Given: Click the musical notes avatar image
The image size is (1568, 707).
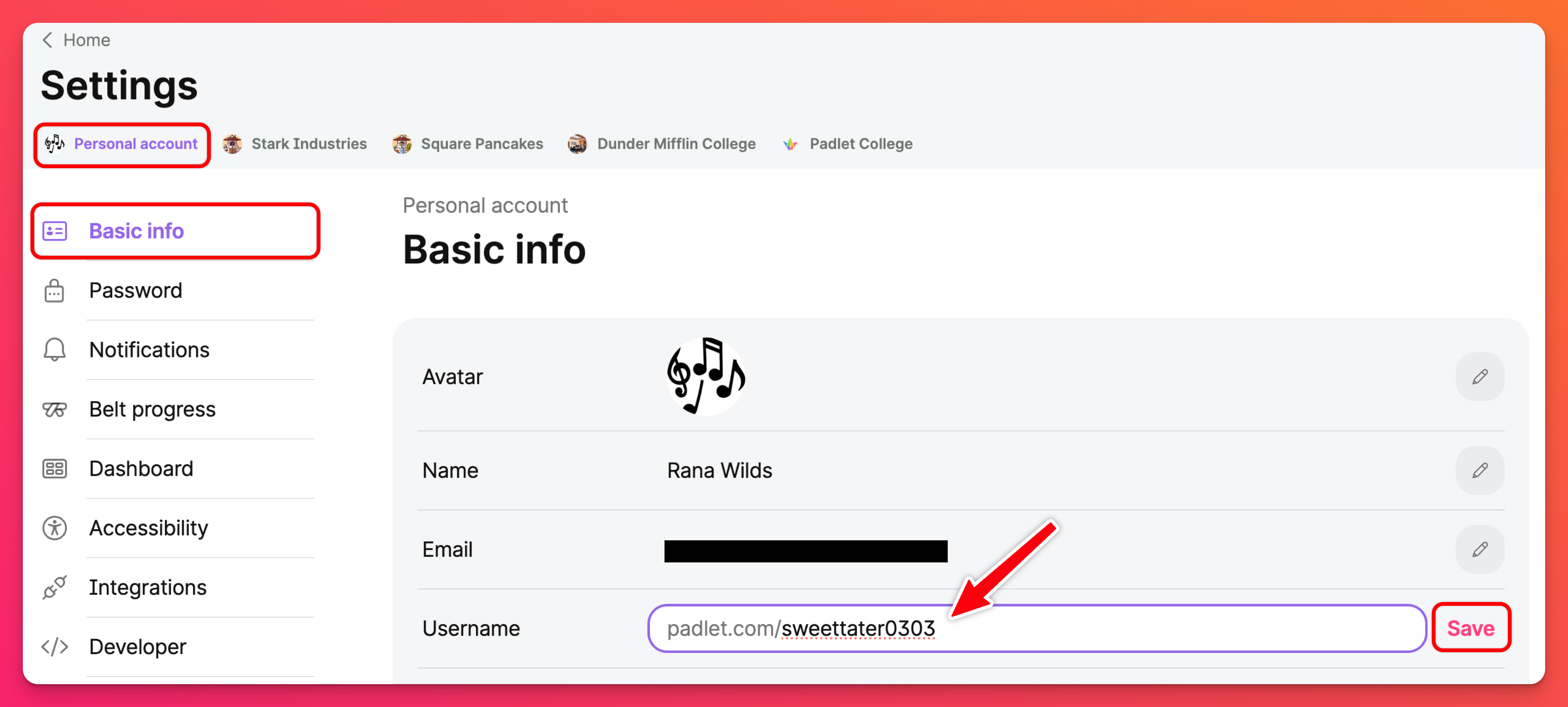Looking at the screenshot, I should point(706,376).
